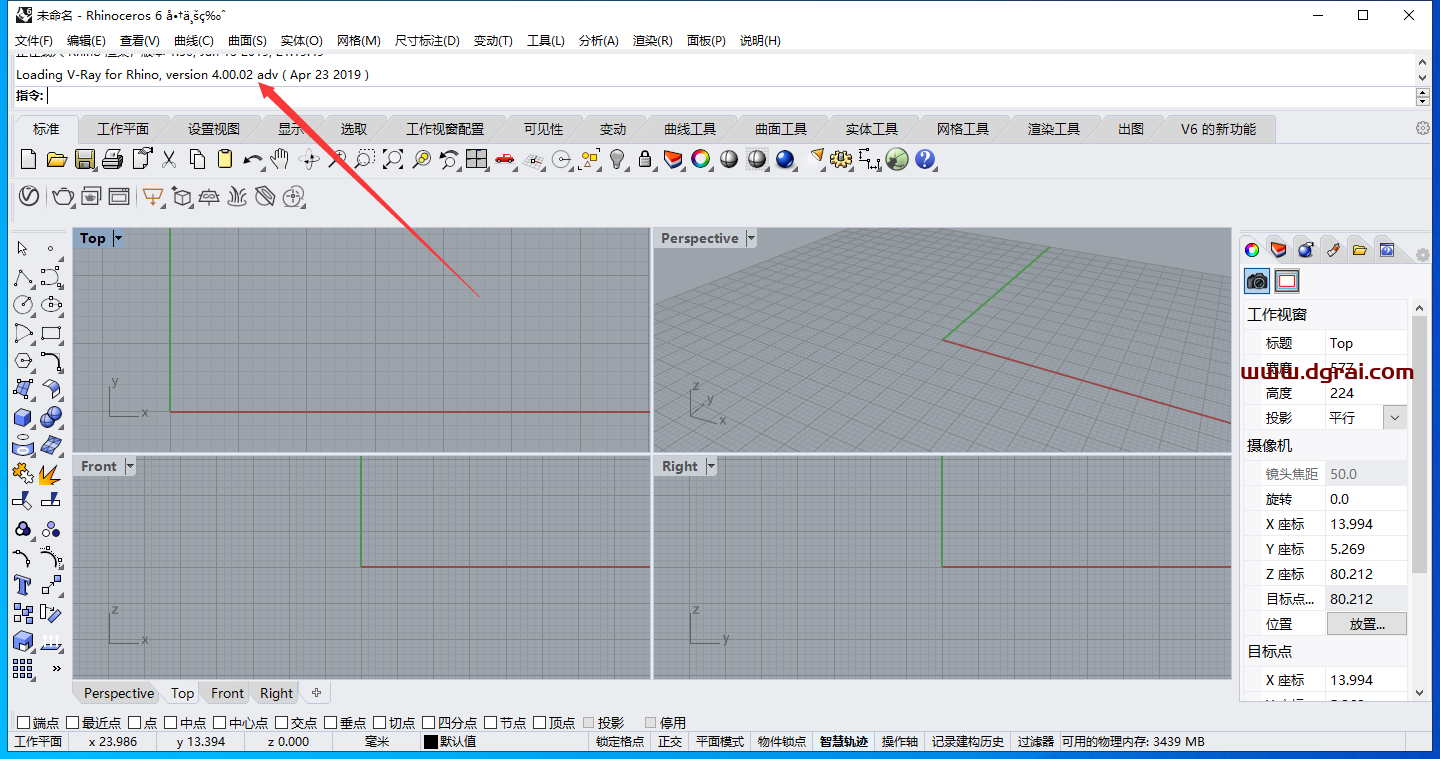Click the black 默认值 layer color swatch
Screen dimensions: 1440x759
click(x=431, y=742)
